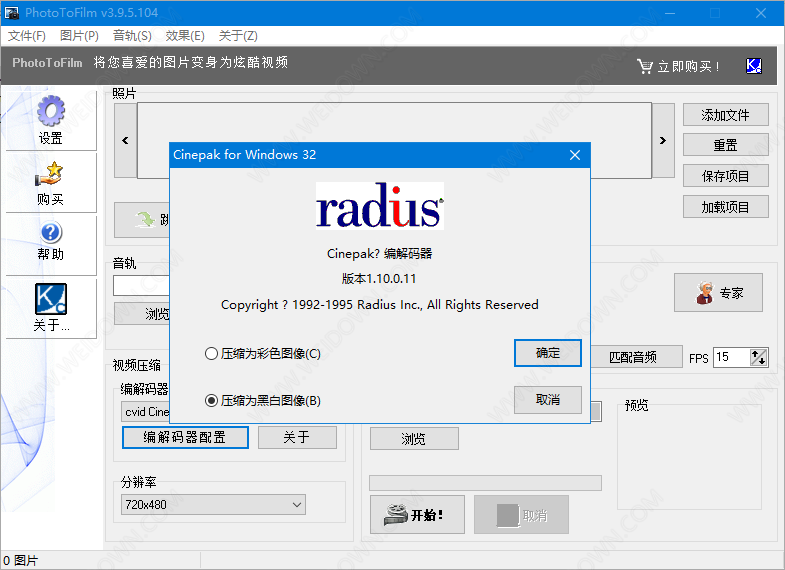Confirm the Cinepak dialog with 确定
This screenshot has width=785, height=570.
click(x=548, y=353)
